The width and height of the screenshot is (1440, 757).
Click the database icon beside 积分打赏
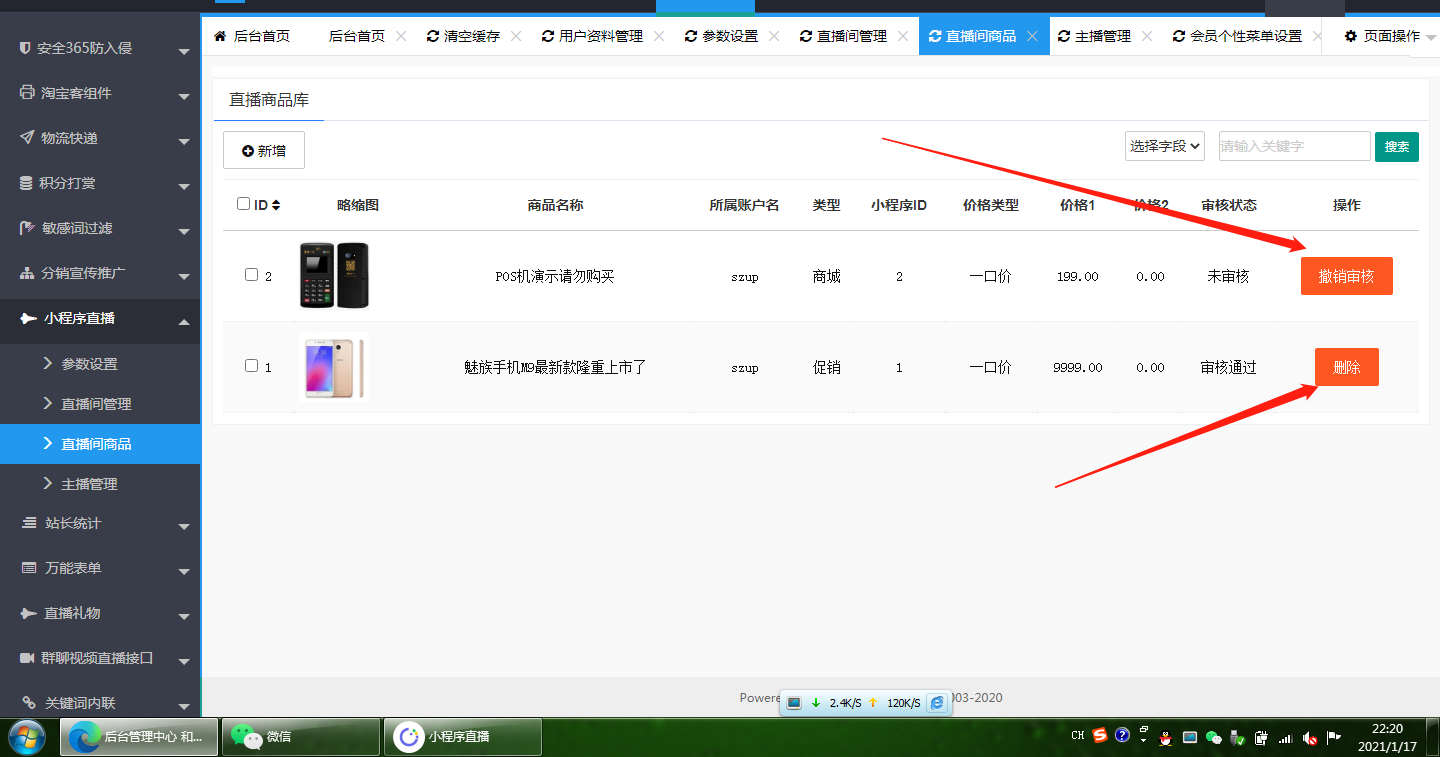27,183
